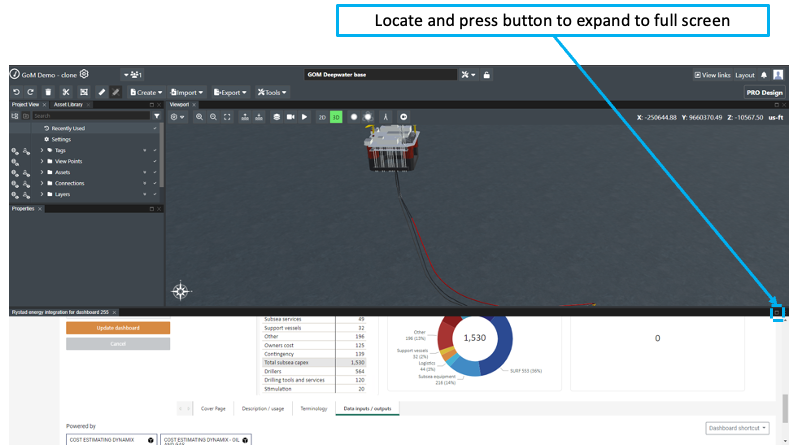This screenshot has height=445, width=794.
Task: Expand the Layers tree node
Action: pyautogui.click(x=42, y=194)
